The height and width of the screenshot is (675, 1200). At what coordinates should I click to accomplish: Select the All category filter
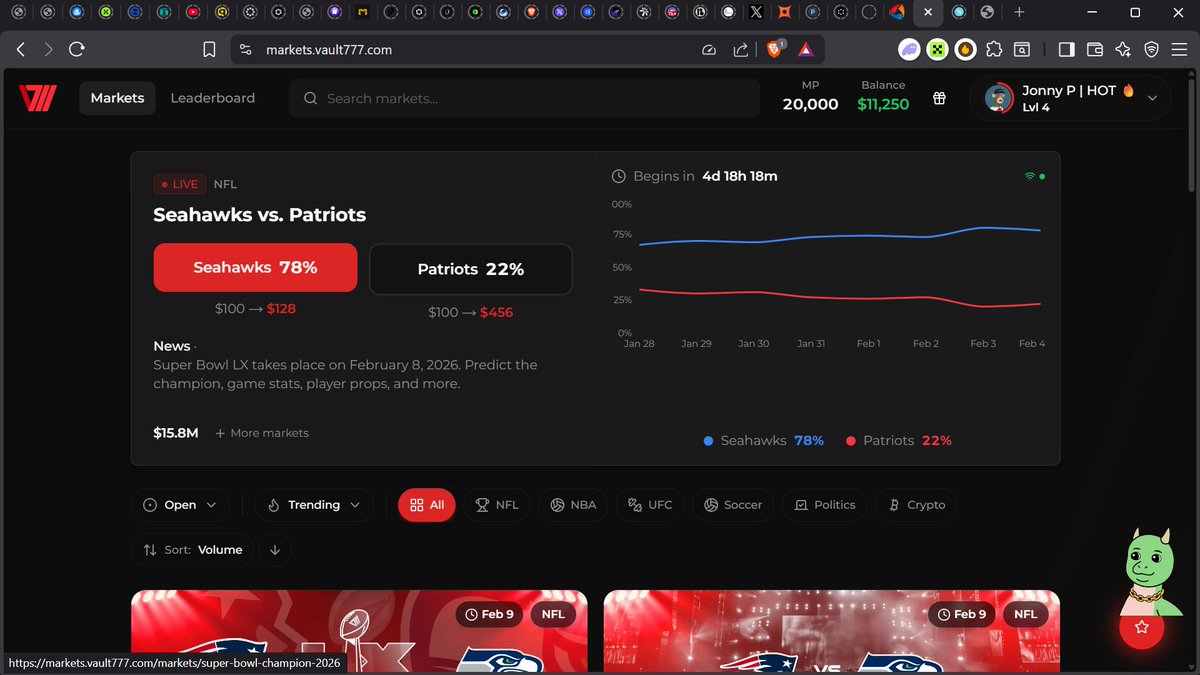(427, 505)
